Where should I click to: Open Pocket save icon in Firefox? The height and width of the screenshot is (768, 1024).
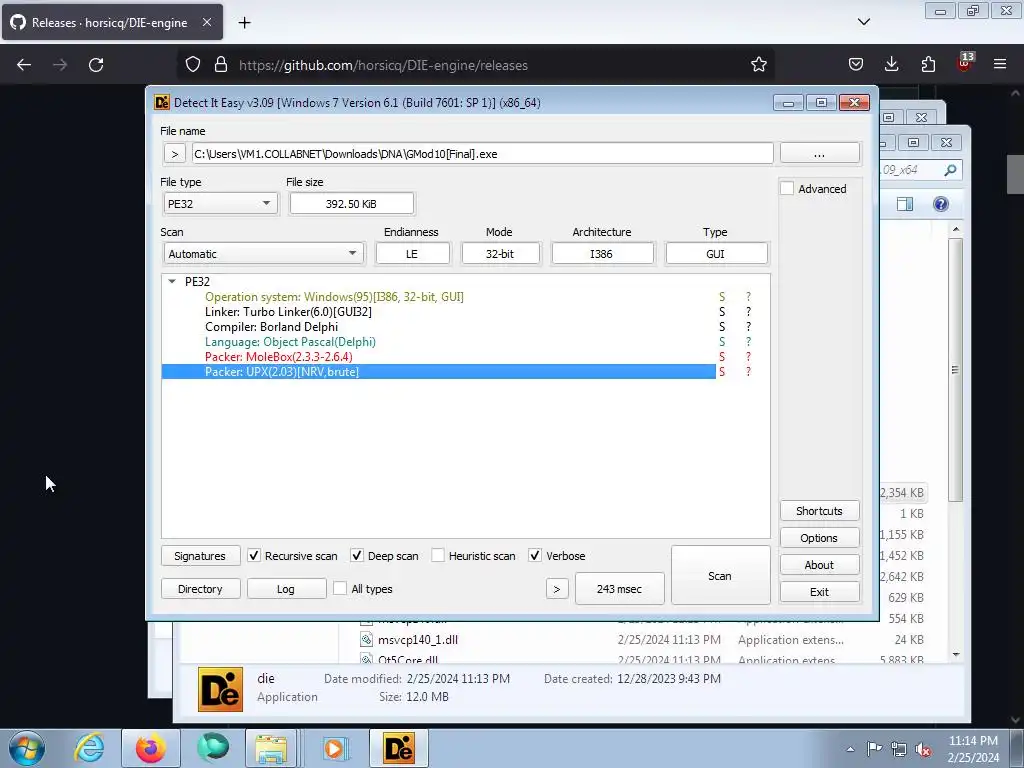click(856, 64)
